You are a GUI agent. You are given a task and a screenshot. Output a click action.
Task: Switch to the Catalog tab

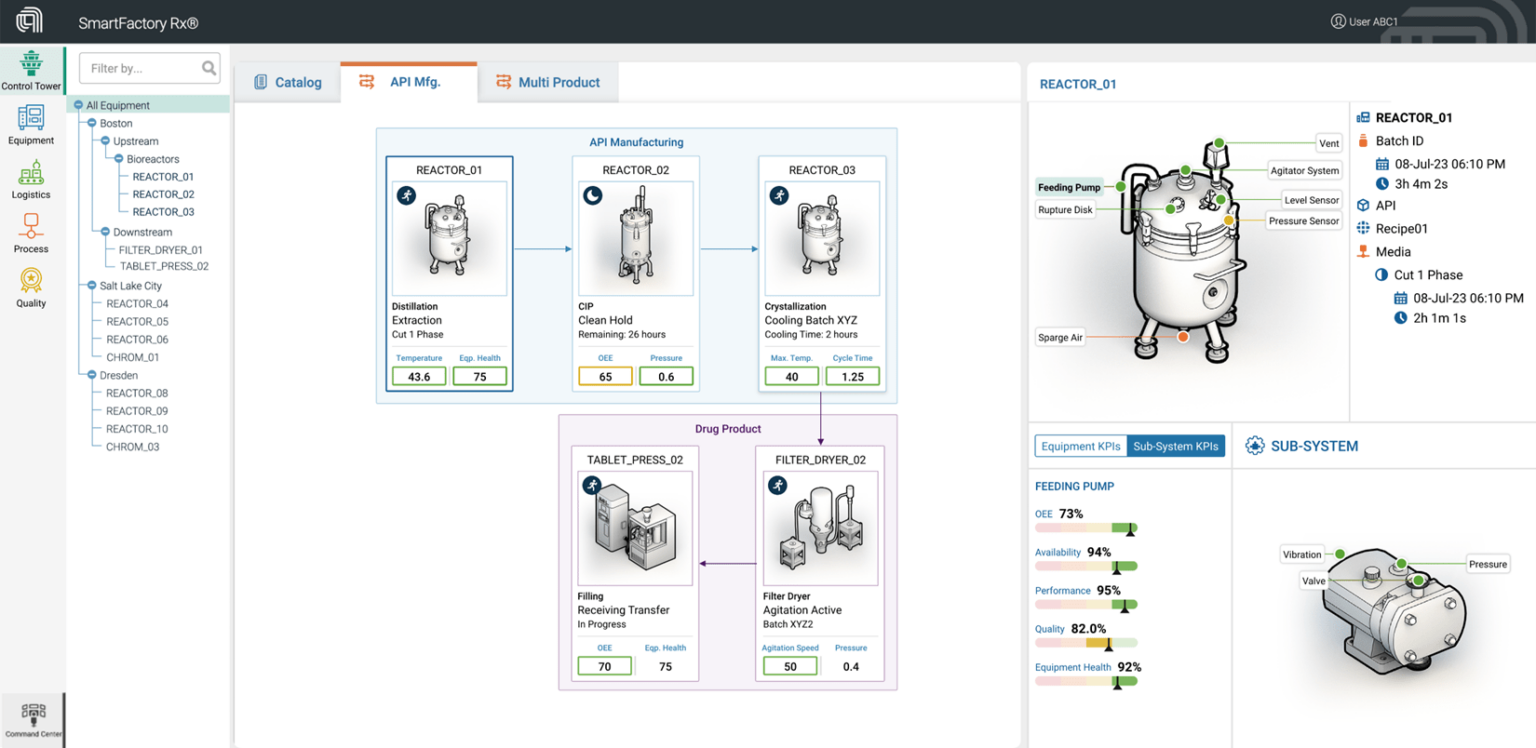[x=288, y=82]
